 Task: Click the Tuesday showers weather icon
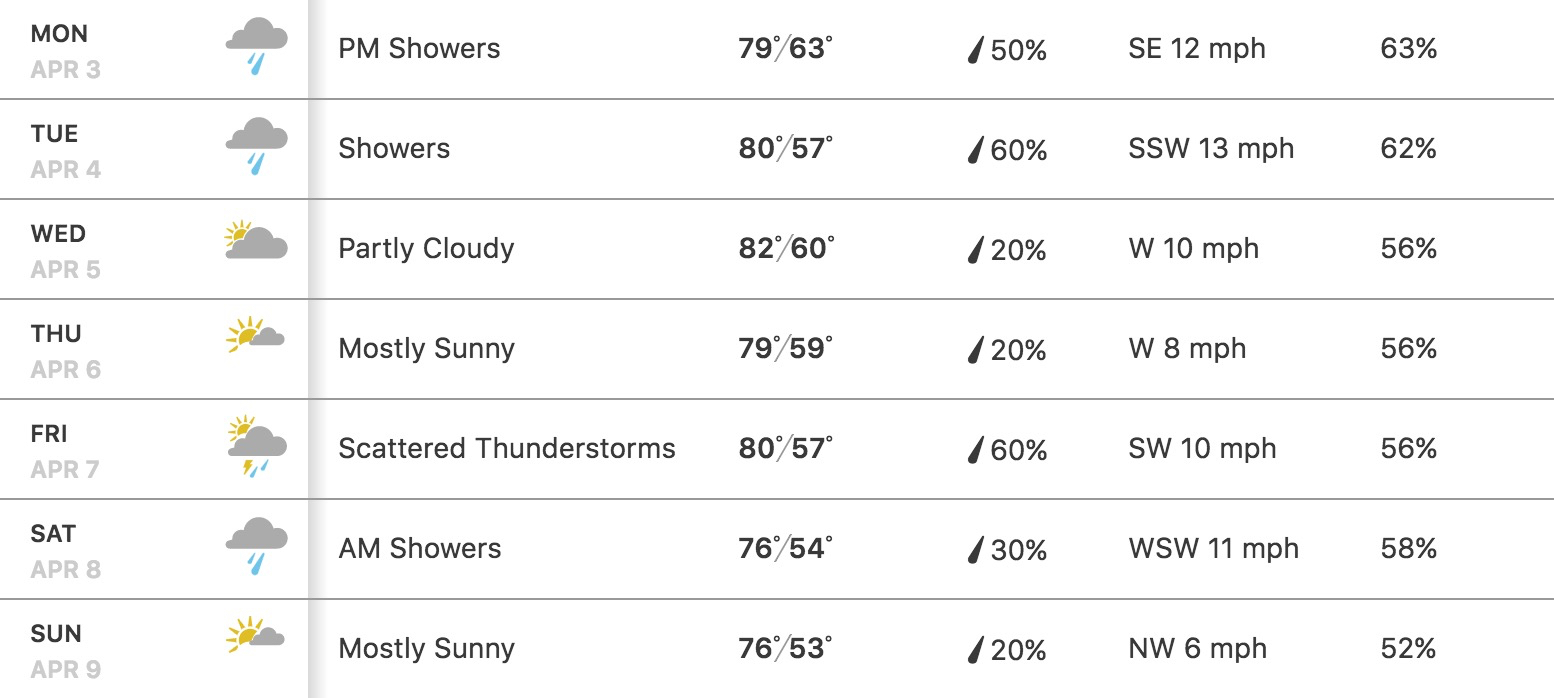pyautogui.click(x=257, y=148)
